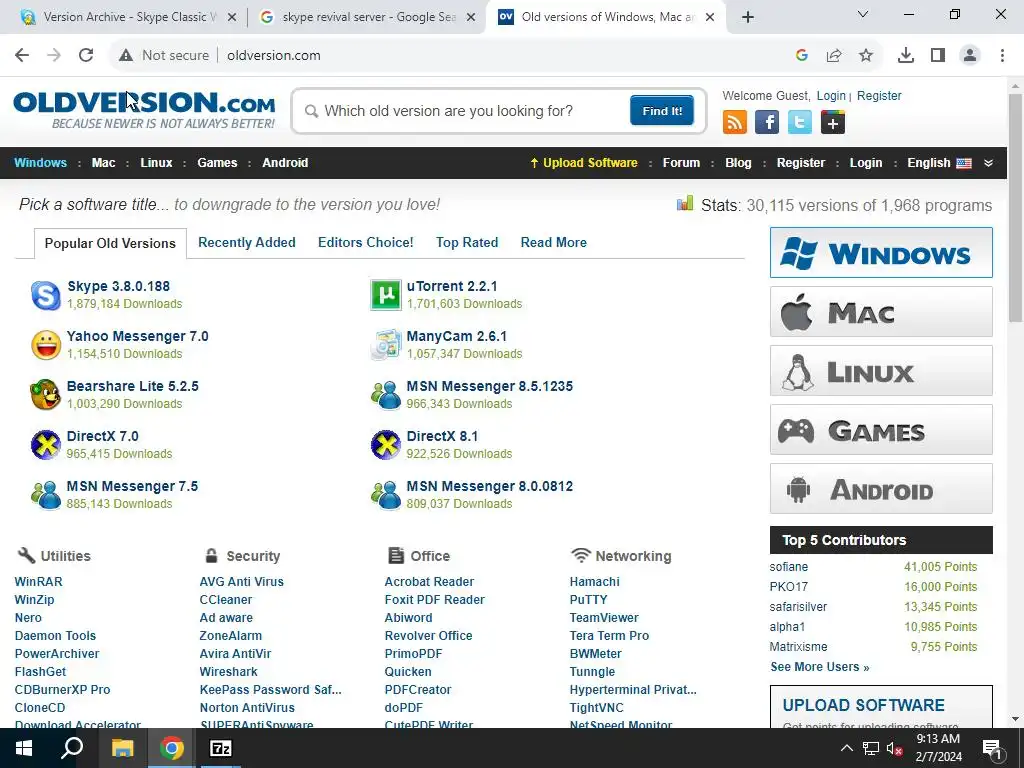Expand the language dropdown chevron
The width and height of the screenshot is (1024, 768).
click(989, 163)
